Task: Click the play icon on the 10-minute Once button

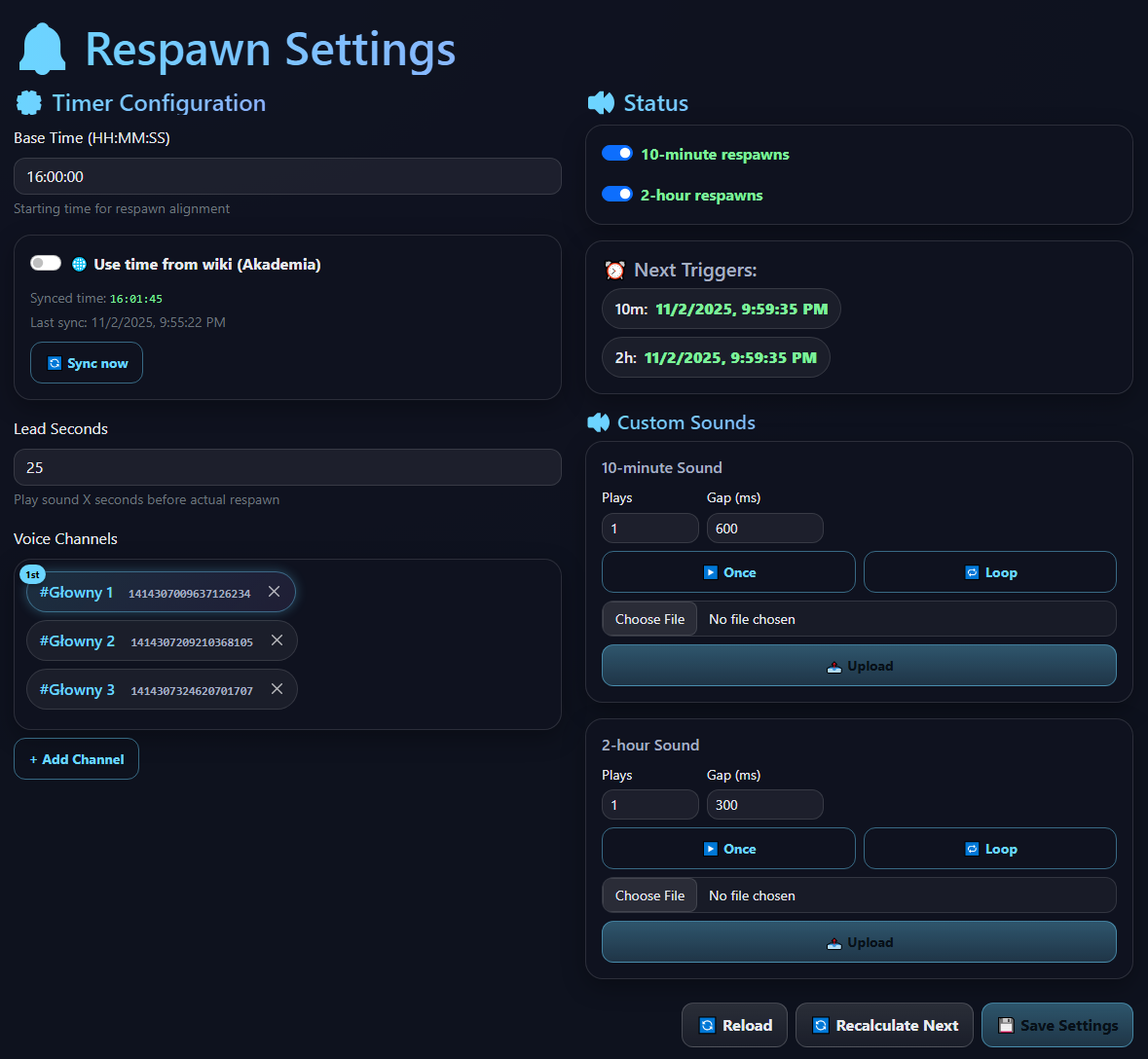Action: [x=709, y=571]
